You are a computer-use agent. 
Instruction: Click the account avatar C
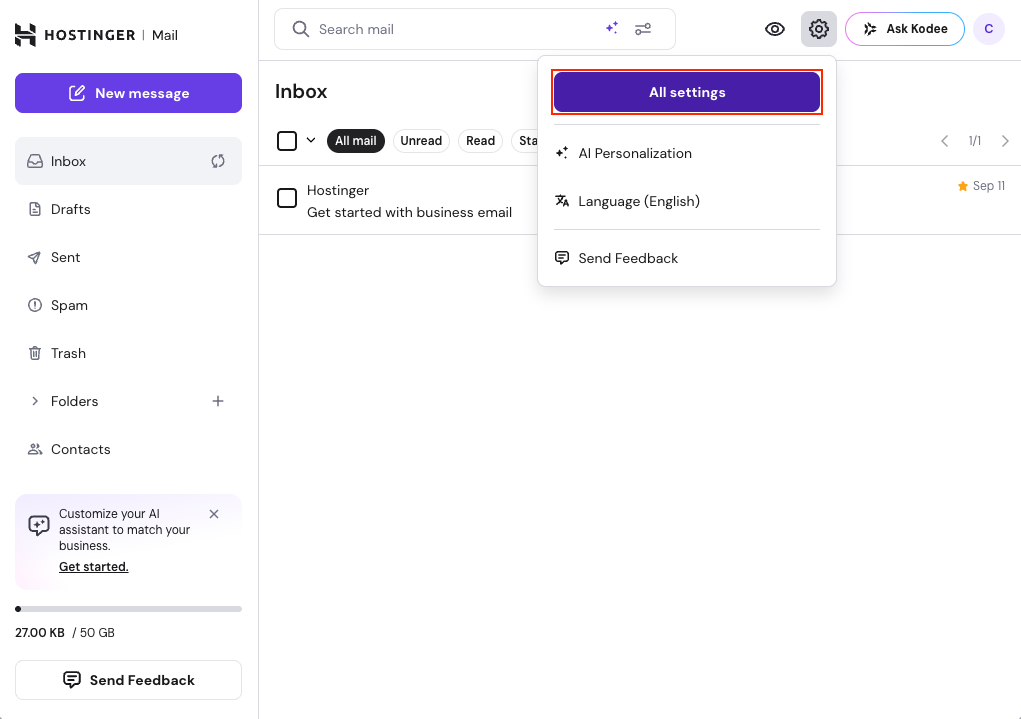pyautogui.click(x=988, y=29)
